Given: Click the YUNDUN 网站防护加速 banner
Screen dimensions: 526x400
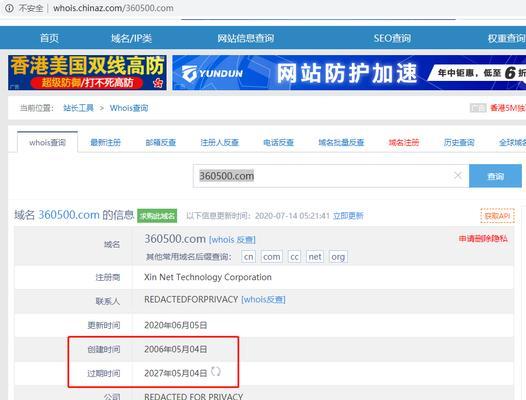Looking at the screenshot, I should click(x=349, y=72).
